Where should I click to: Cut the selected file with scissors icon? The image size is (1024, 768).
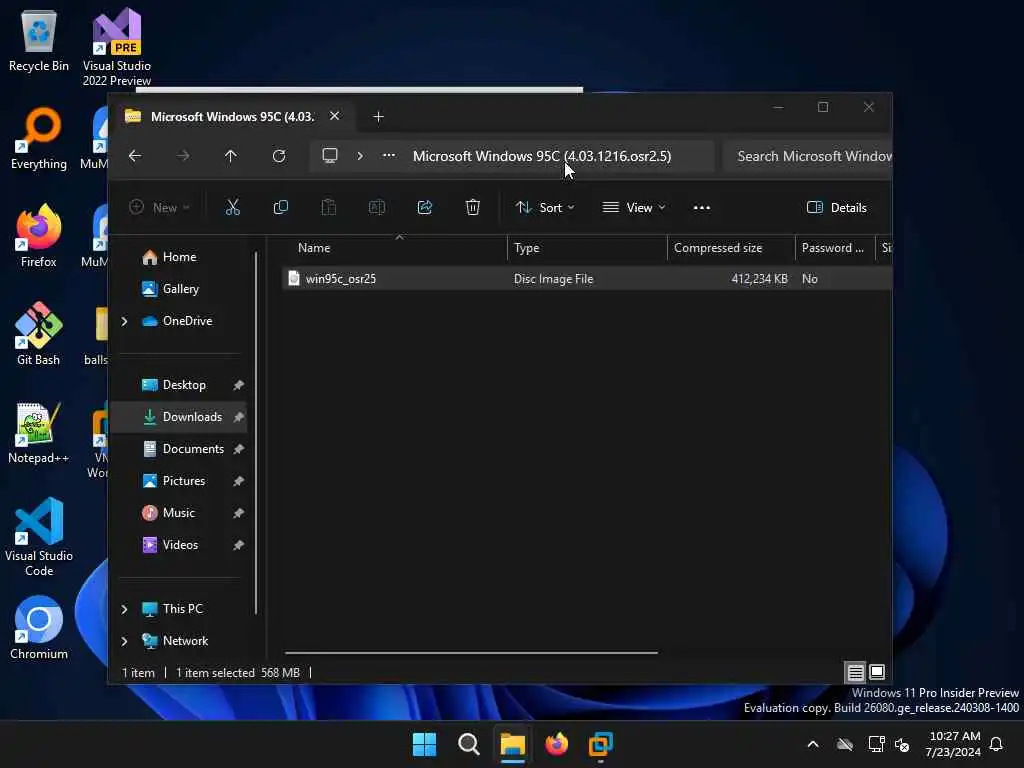(x=232, y=208)
